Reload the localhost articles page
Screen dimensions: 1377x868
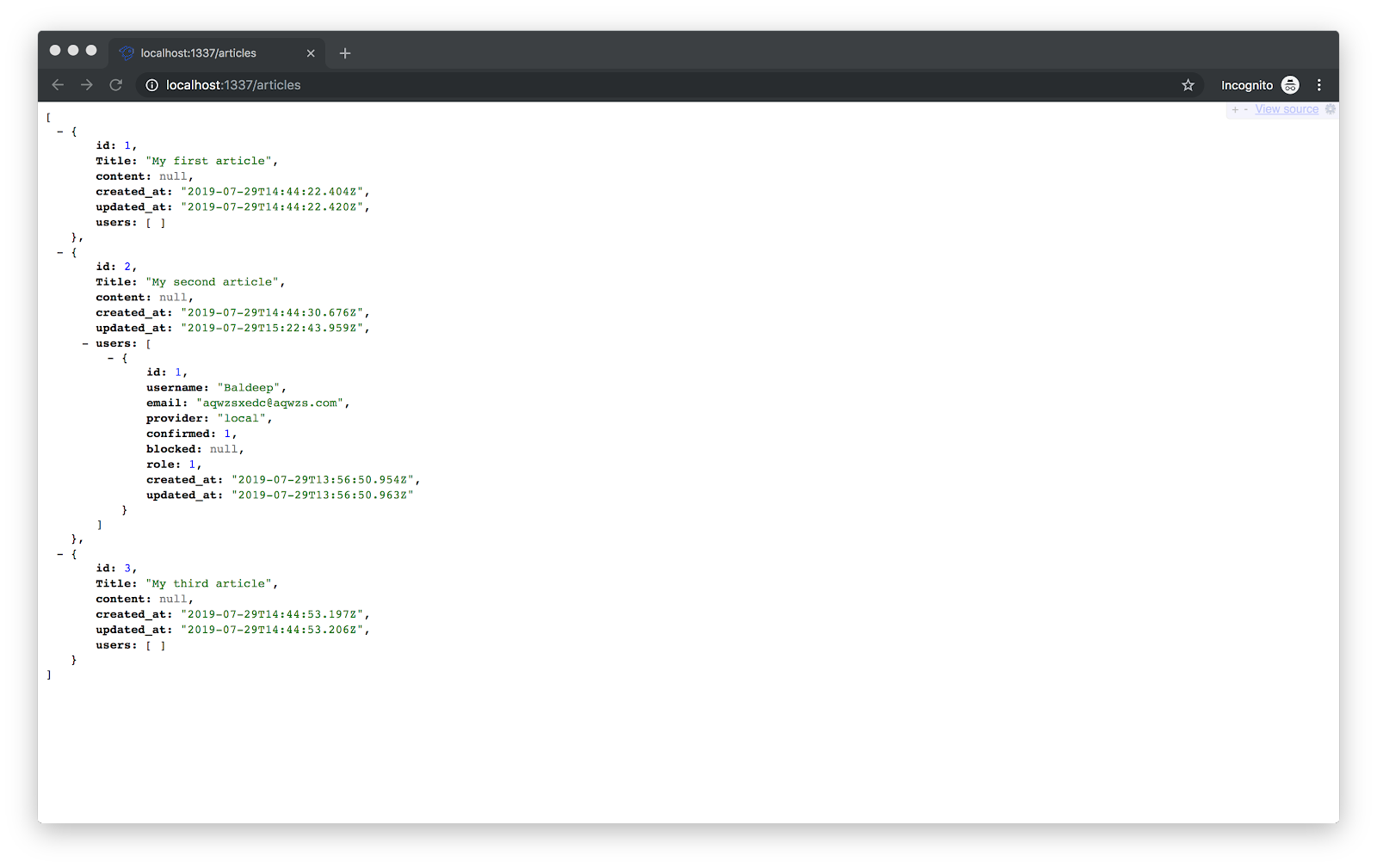click(116, 84)
